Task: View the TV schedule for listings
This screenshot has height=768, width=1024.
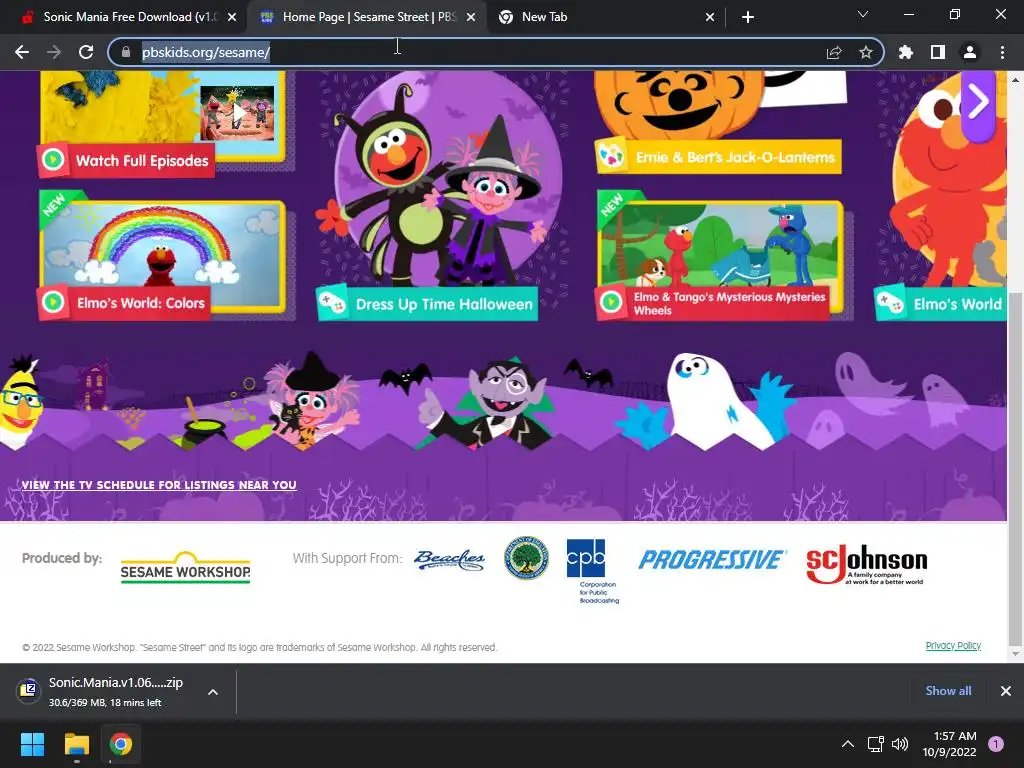Action: pyautogui.click(x=159, y=485)
